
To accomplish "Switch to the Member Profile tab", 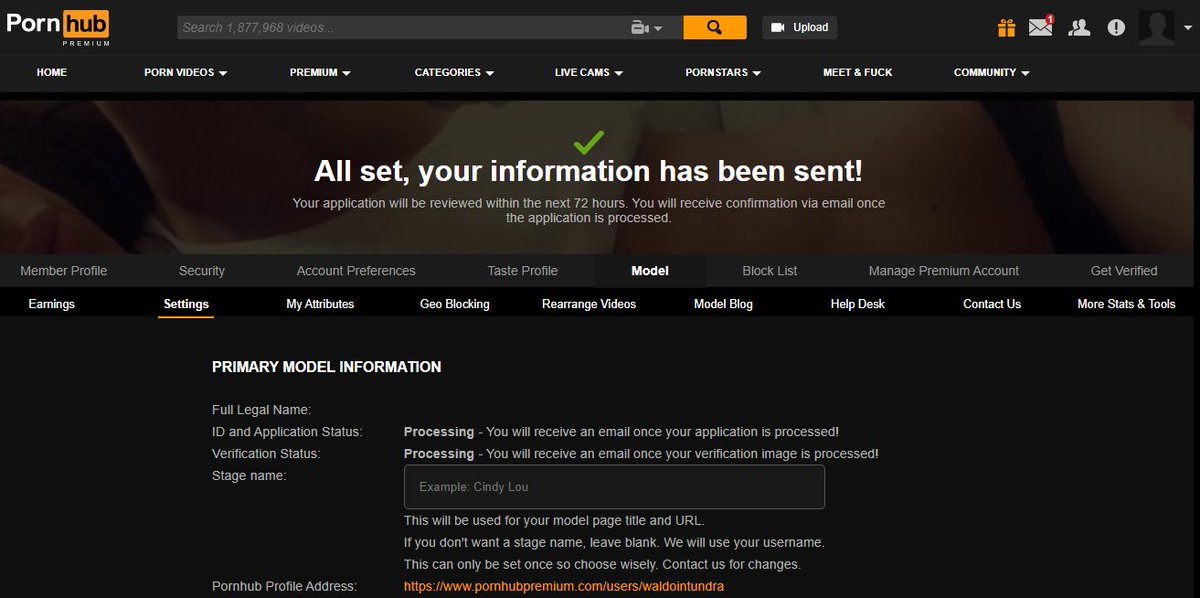I will point(64,270).
